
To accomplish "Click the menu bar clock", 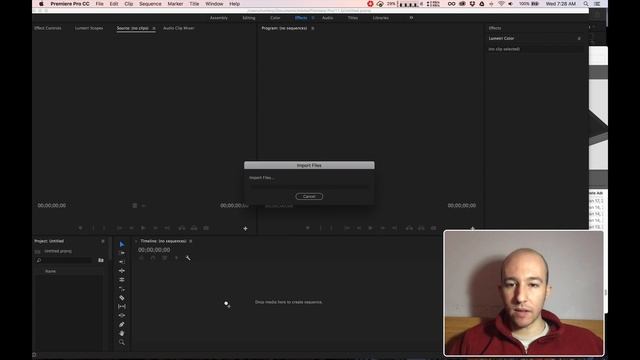I will pos(561,4).
